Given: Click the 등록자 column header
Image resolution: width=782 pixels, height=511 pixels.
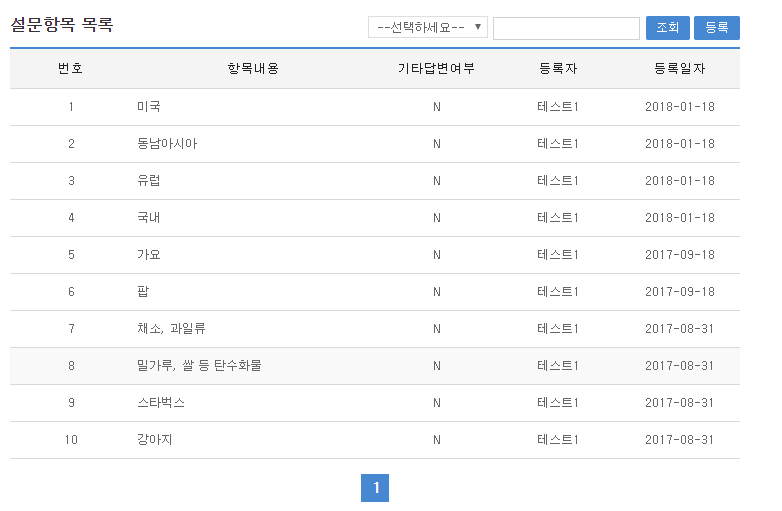Looking at the screenshot, I should [557, 69].
